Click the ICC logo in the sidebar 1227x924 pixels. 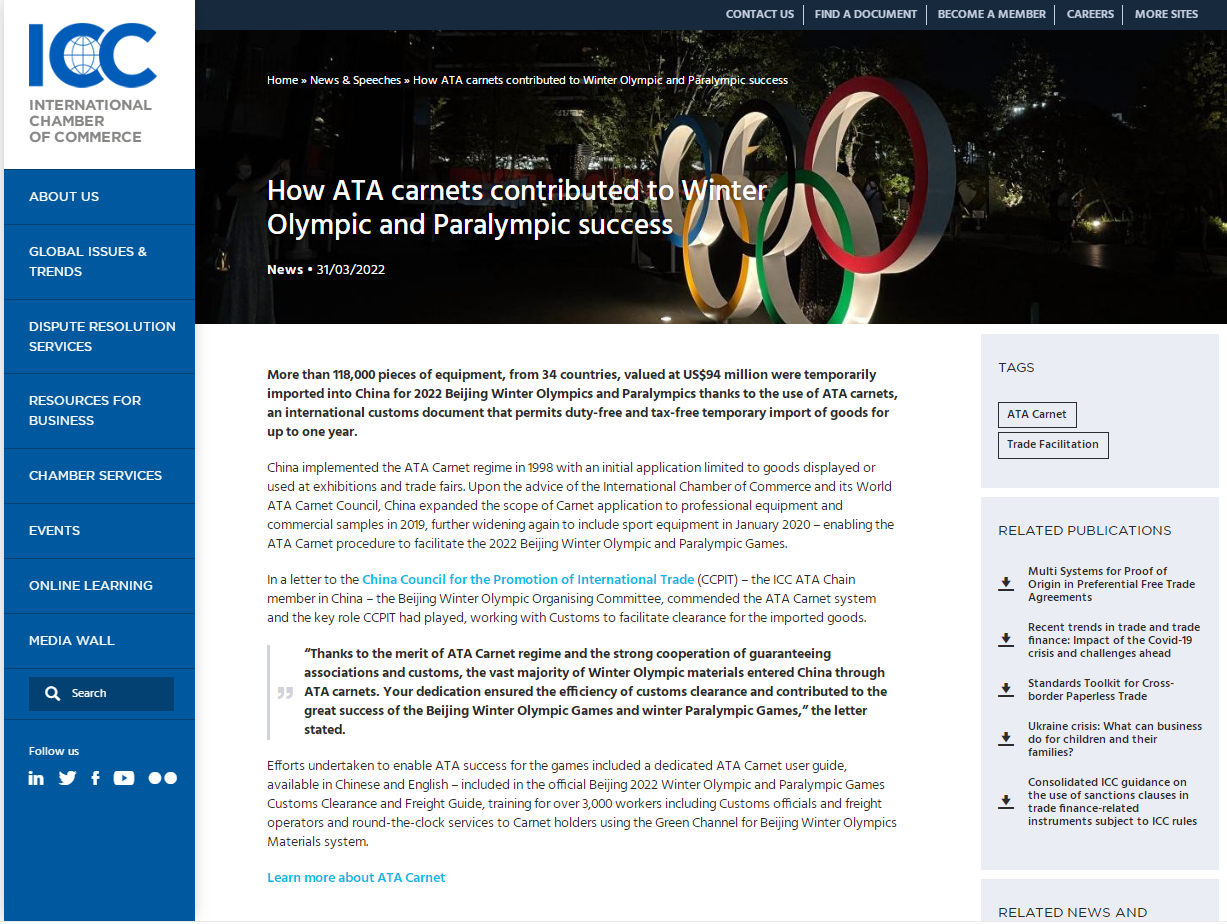pos(92,84)
